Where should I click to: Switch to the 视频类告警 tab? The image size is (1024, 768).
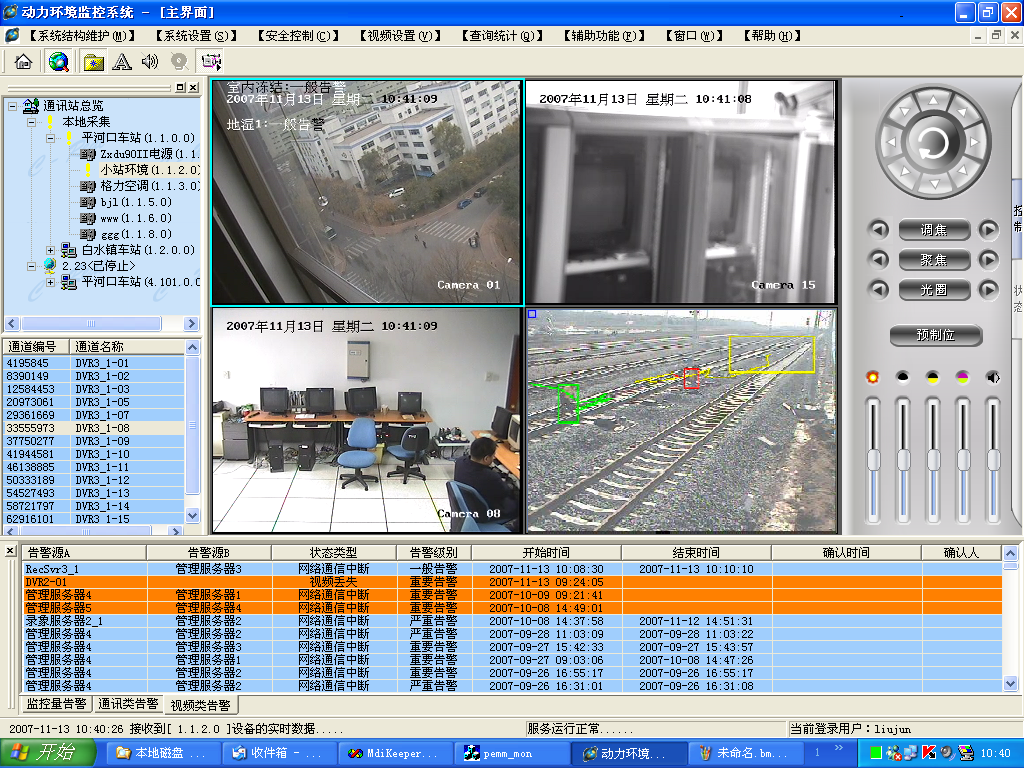(x=200, y=705)
